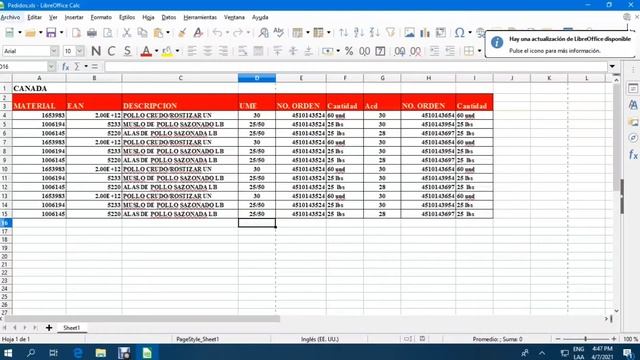Insert a pivot table icon

point(441,33)
